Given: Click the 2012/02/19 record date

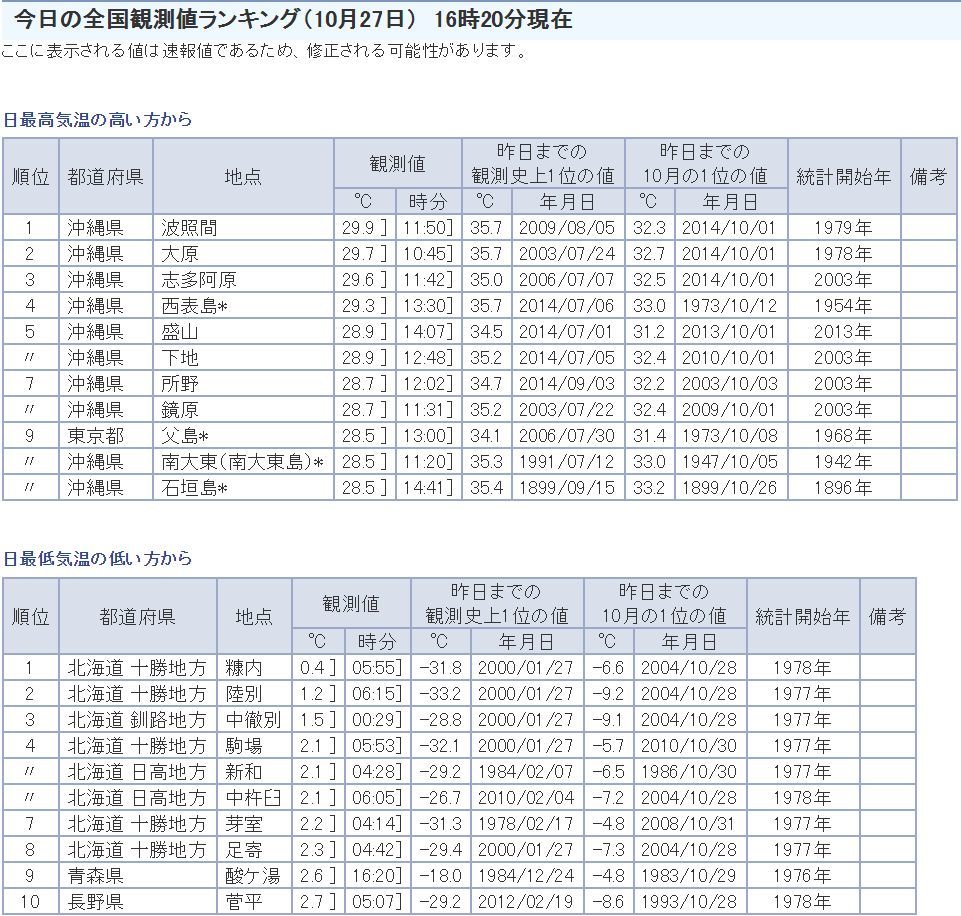Looking at the screenshot, I should 527,902.
